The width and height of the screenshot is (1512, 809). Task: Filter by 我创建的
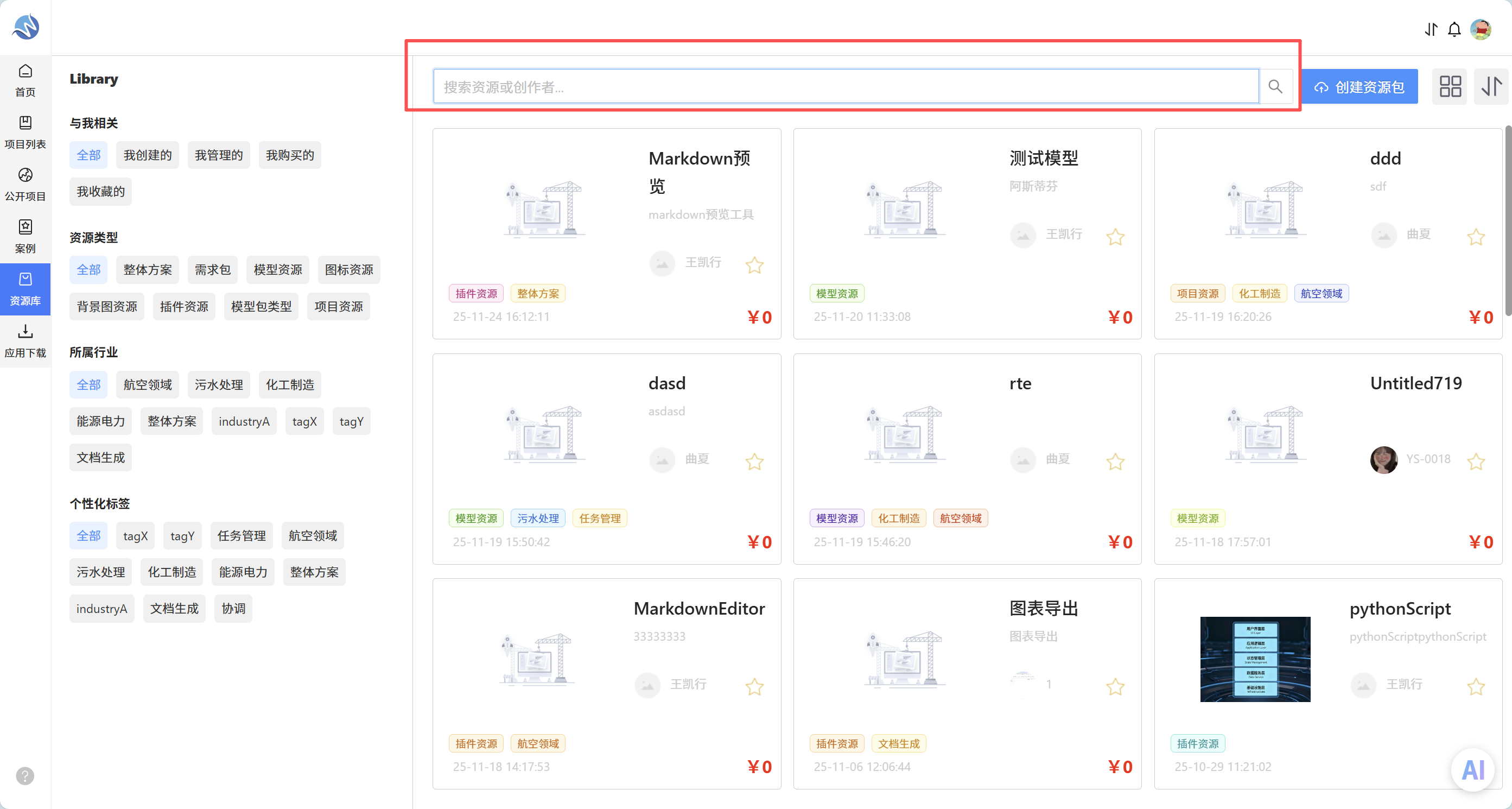(x=147, y=155)
